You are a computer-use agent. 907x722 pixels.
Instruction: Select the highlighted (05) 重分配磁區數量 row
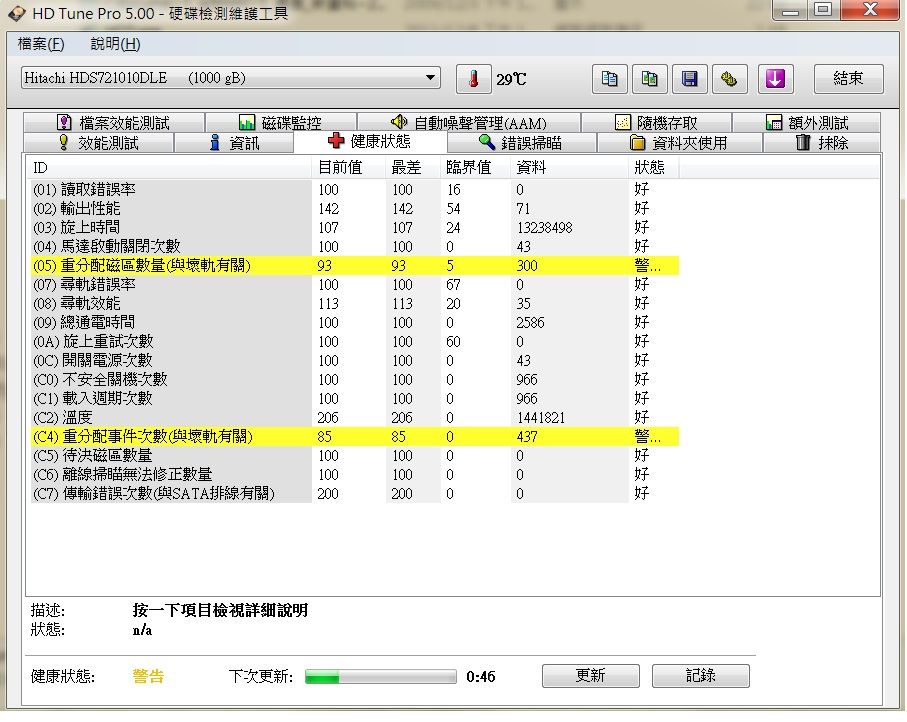coord(355,266)
